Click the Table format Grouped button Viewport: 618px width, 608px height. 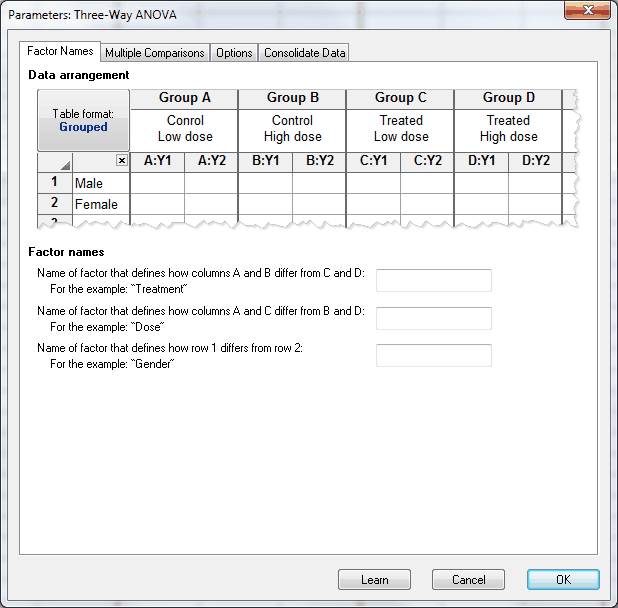pos(83,121)
